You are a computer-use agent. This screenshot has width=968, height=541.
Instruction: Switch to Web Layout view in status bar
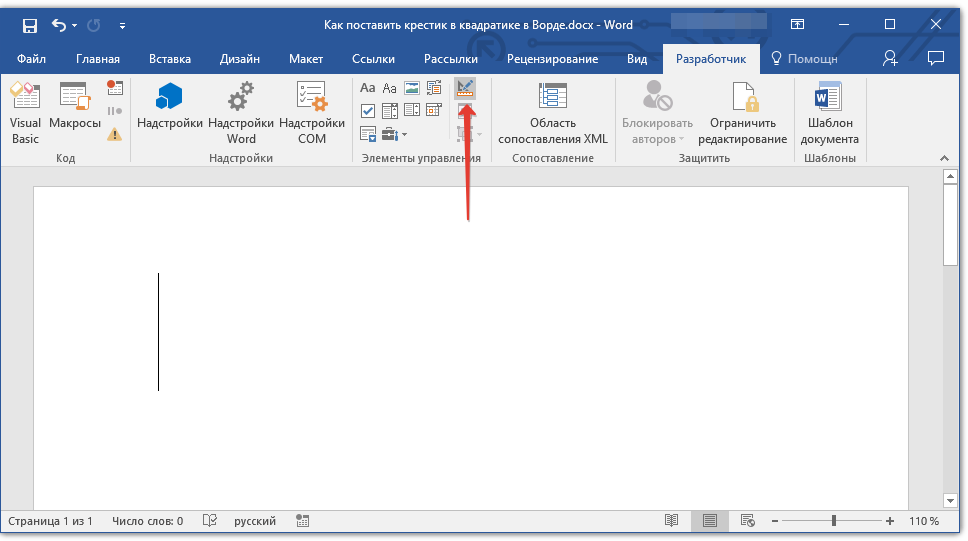point(747,521)
